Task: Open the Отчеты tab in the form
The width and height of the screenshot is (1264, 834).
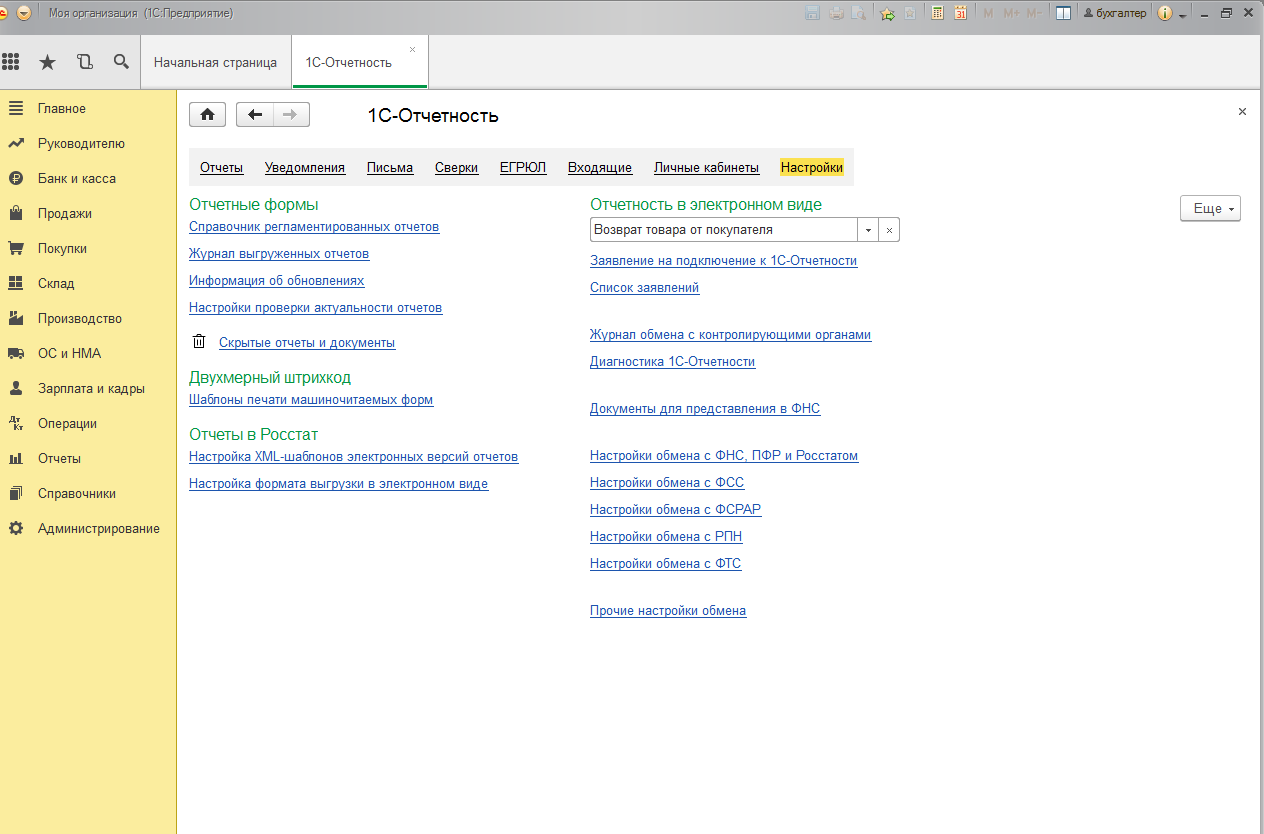Action: coord(221,167)
